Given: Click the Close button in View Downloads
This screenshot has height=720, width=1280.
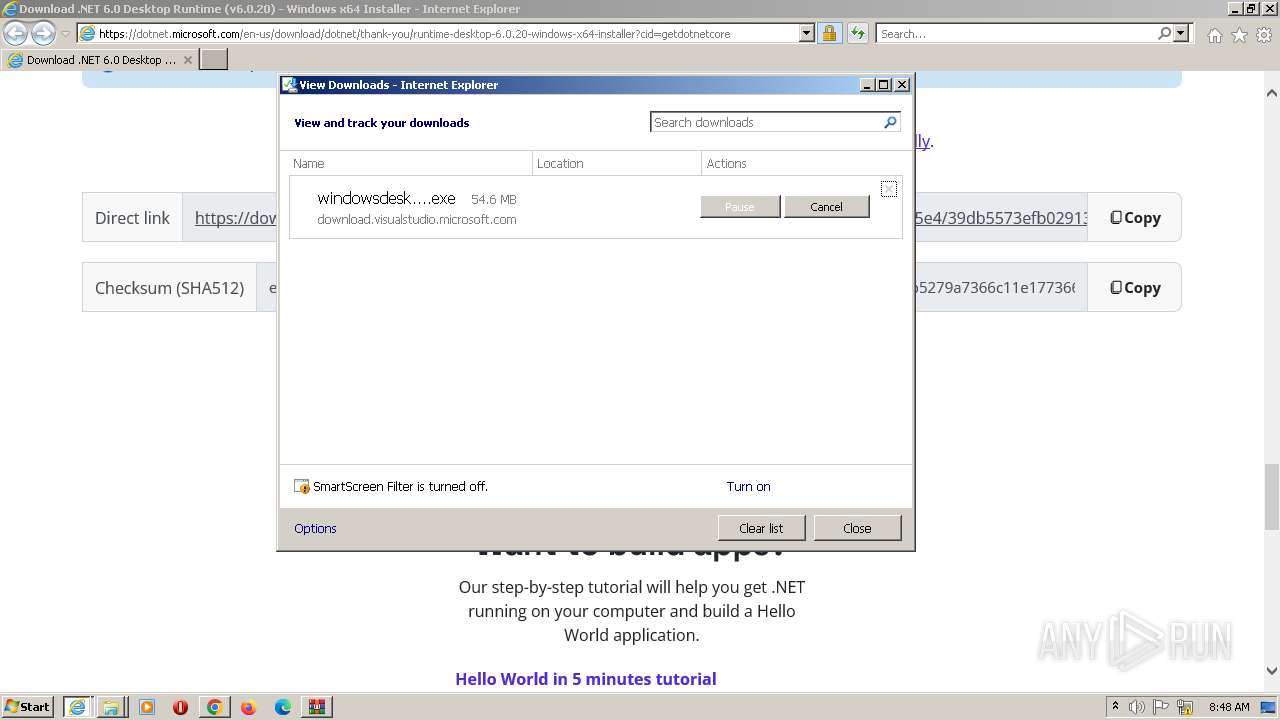Looking at the screenshot, I should click(857, 528).
